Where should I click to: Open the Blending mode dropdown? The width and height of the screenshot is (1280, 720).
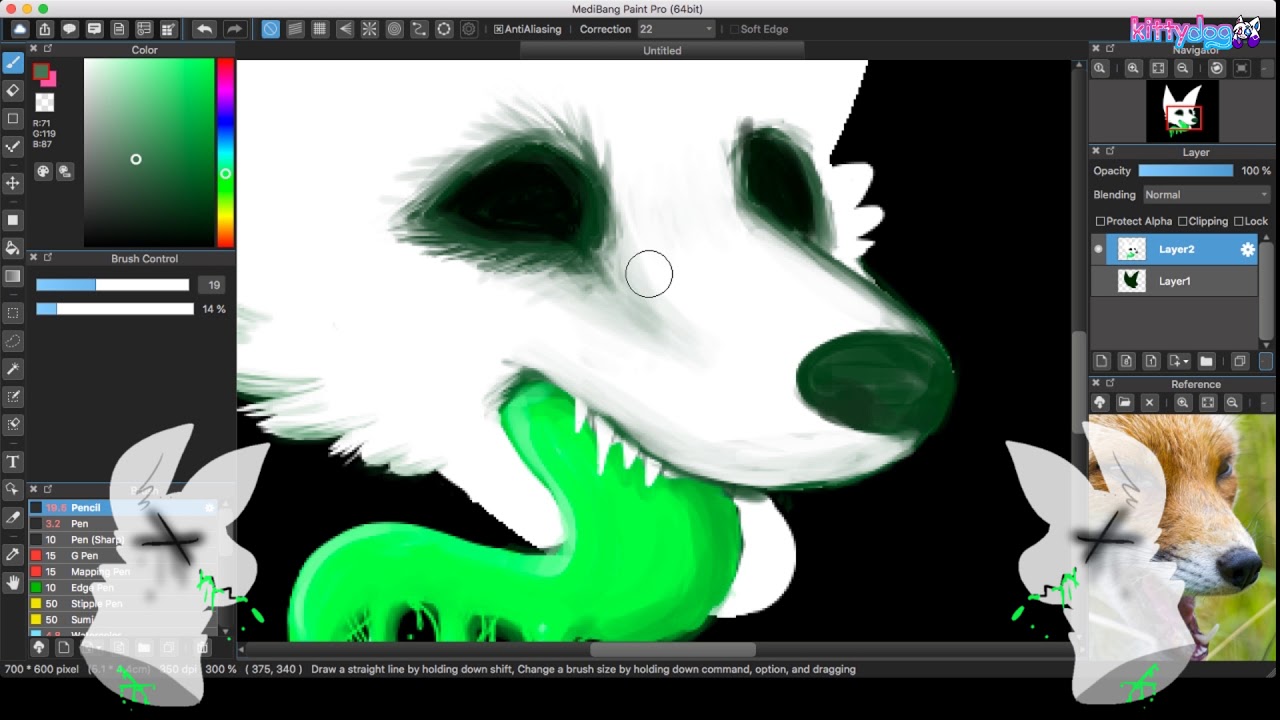(x=1207, y=195)
